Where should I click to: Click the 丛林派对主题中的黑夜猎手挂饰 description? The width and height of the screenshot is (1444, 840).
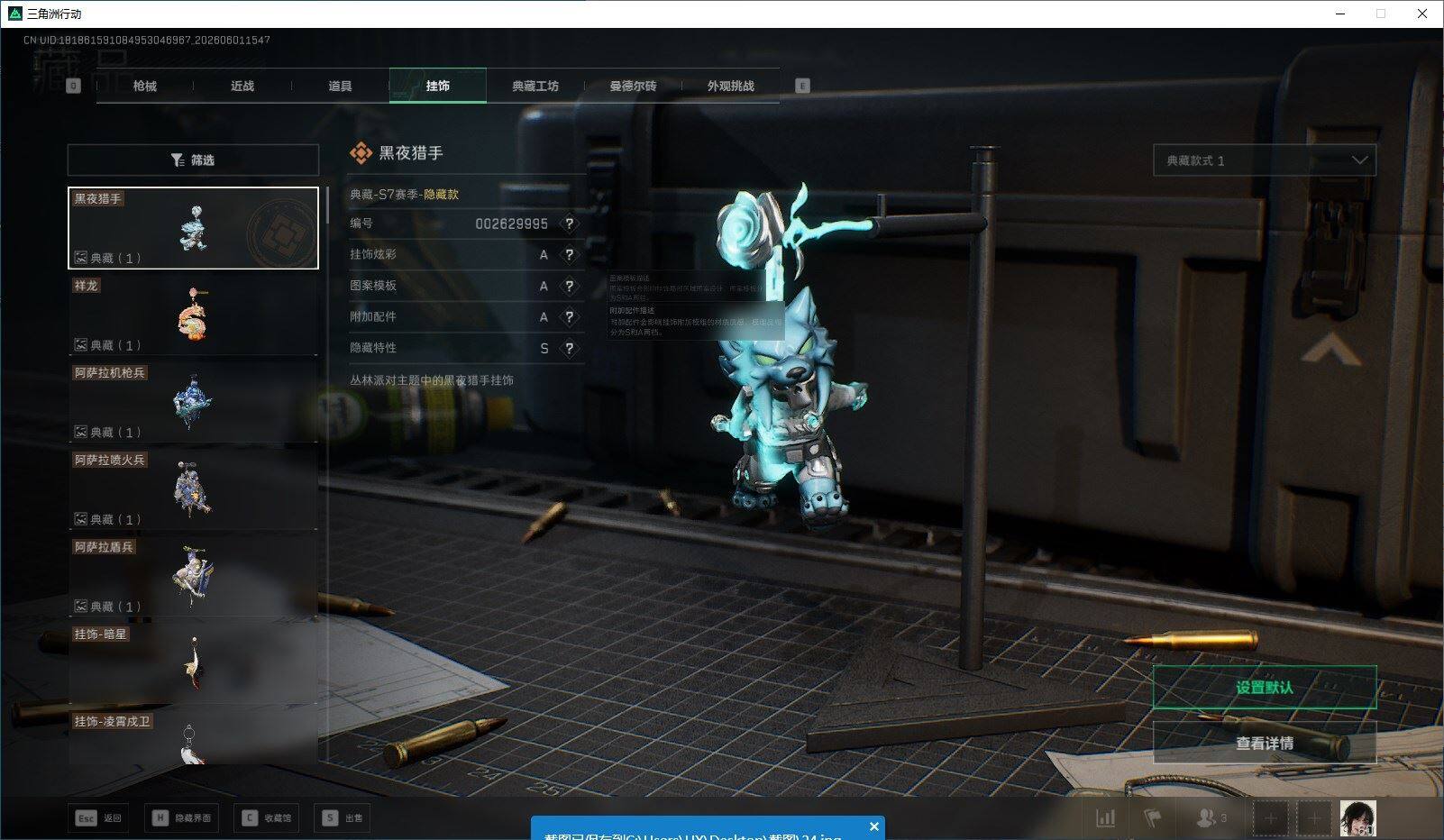click(432, 380)
